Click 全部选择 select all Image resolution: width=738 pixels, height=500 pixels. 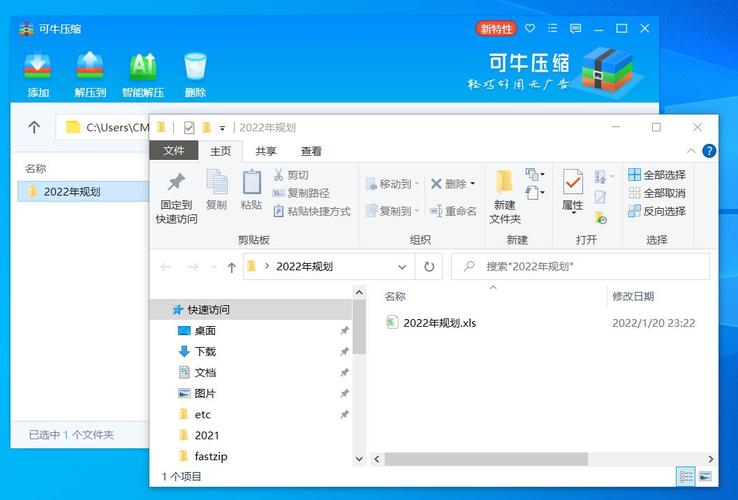coord(657,175)
